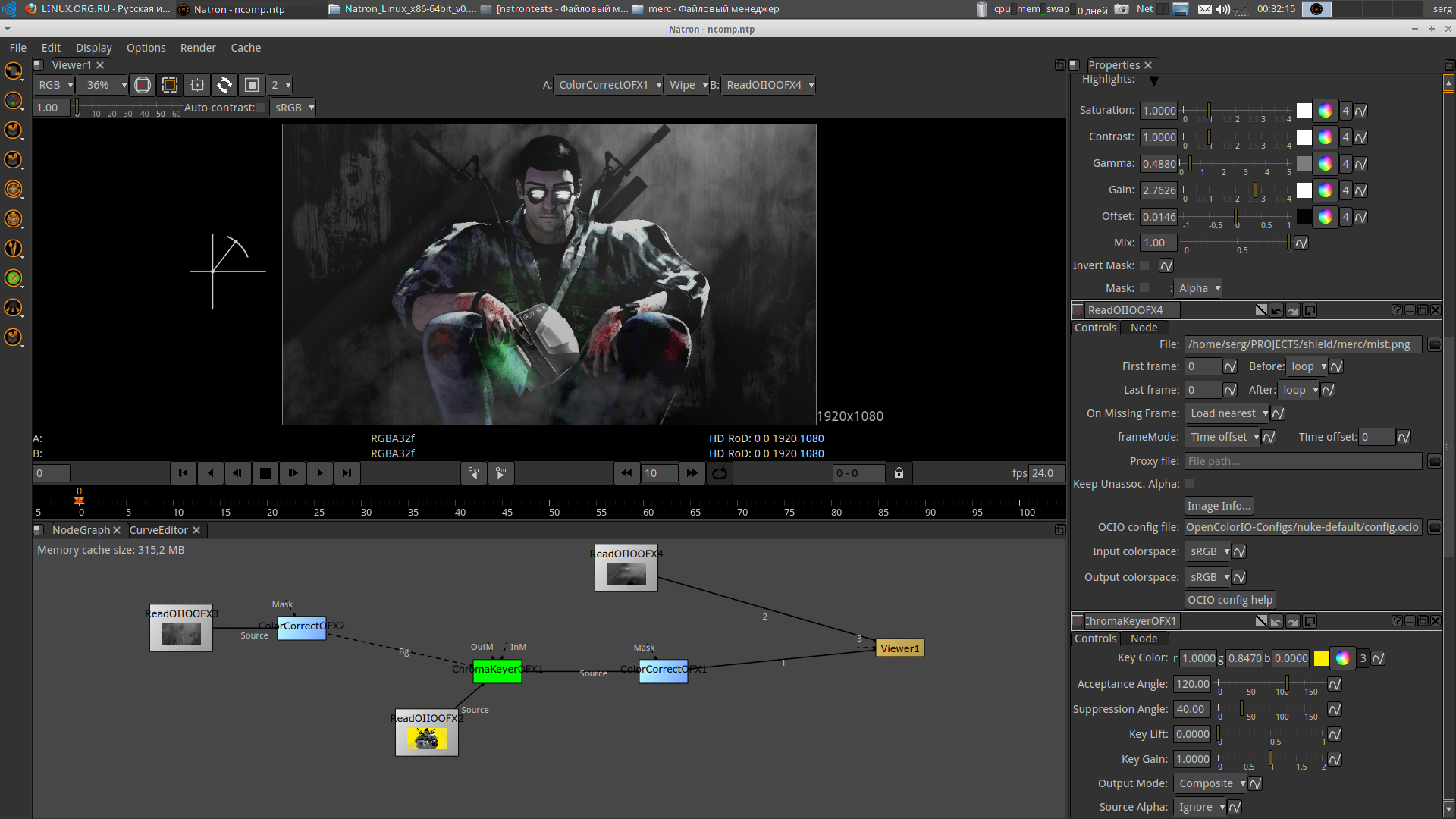Screen dimensions: 1456x819
Task: Click the stop playback button
Action: [x=265, y=473]
